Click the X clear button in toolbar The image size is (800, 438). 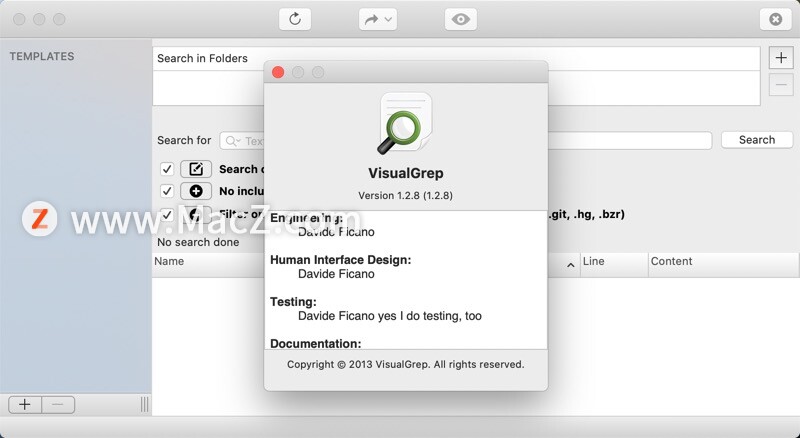coord(776,19)
